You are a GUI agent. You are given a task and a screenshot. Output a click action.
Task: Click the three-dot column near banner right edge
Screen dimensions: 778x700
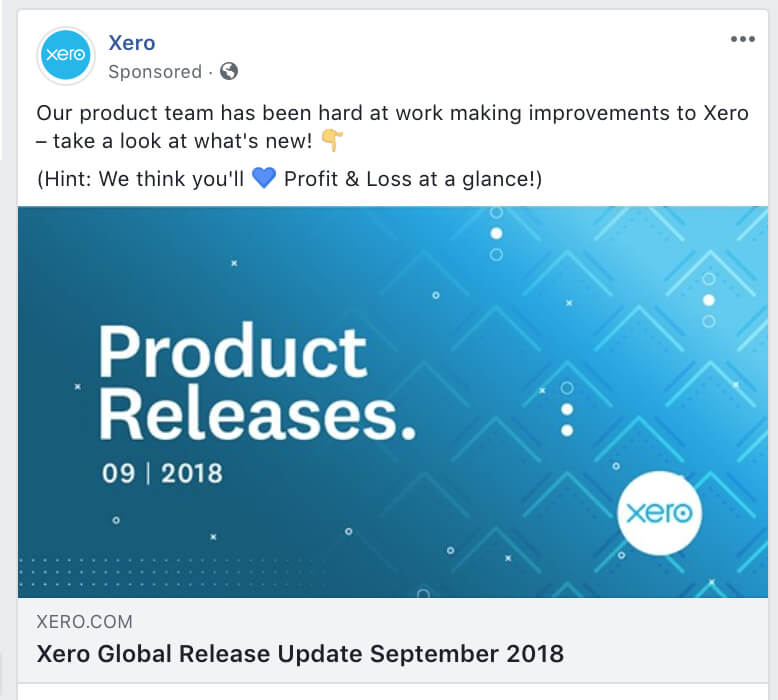(x=709, y=300)
